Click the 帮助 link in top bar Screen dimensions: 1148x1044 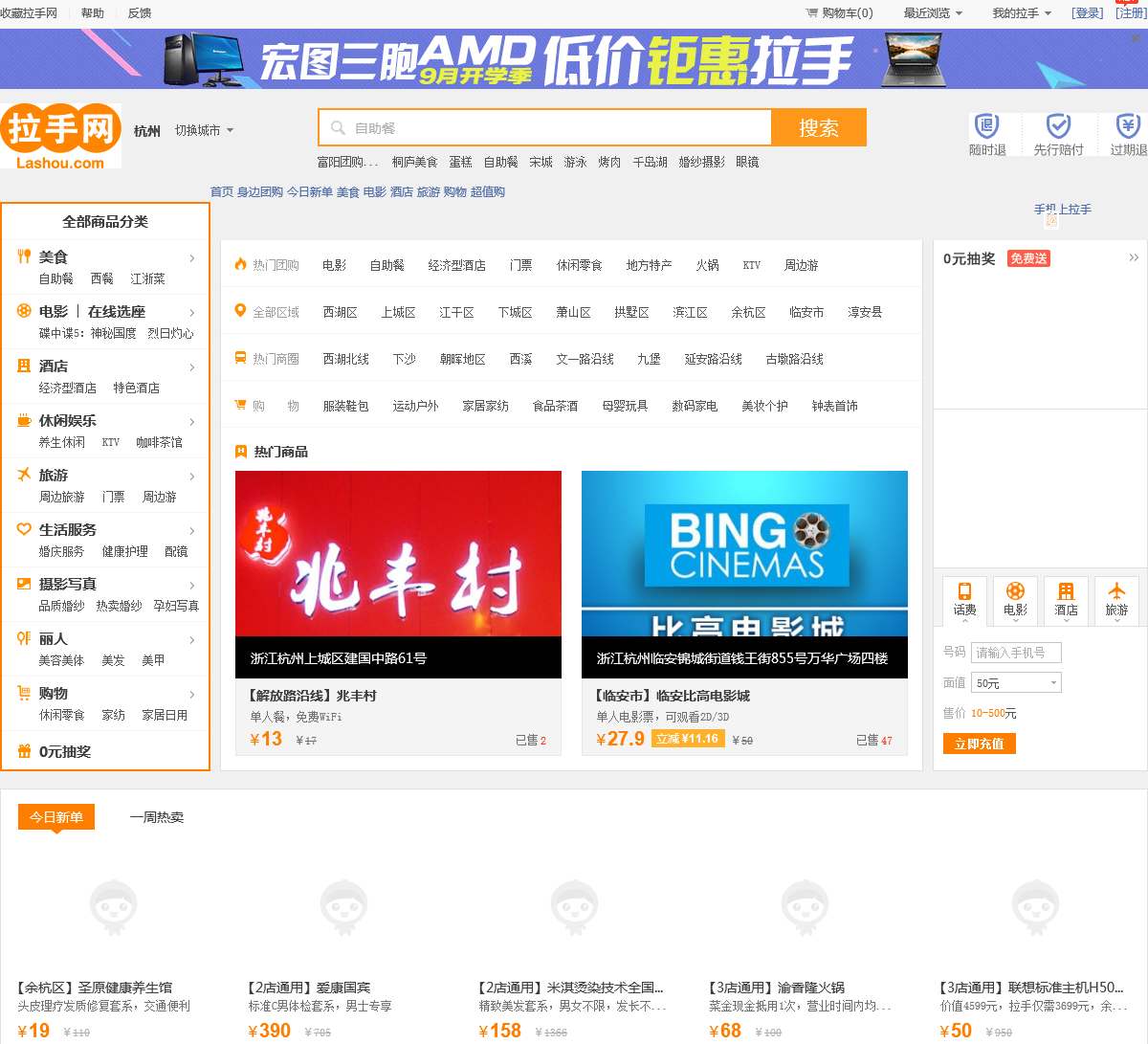(93, 13)
